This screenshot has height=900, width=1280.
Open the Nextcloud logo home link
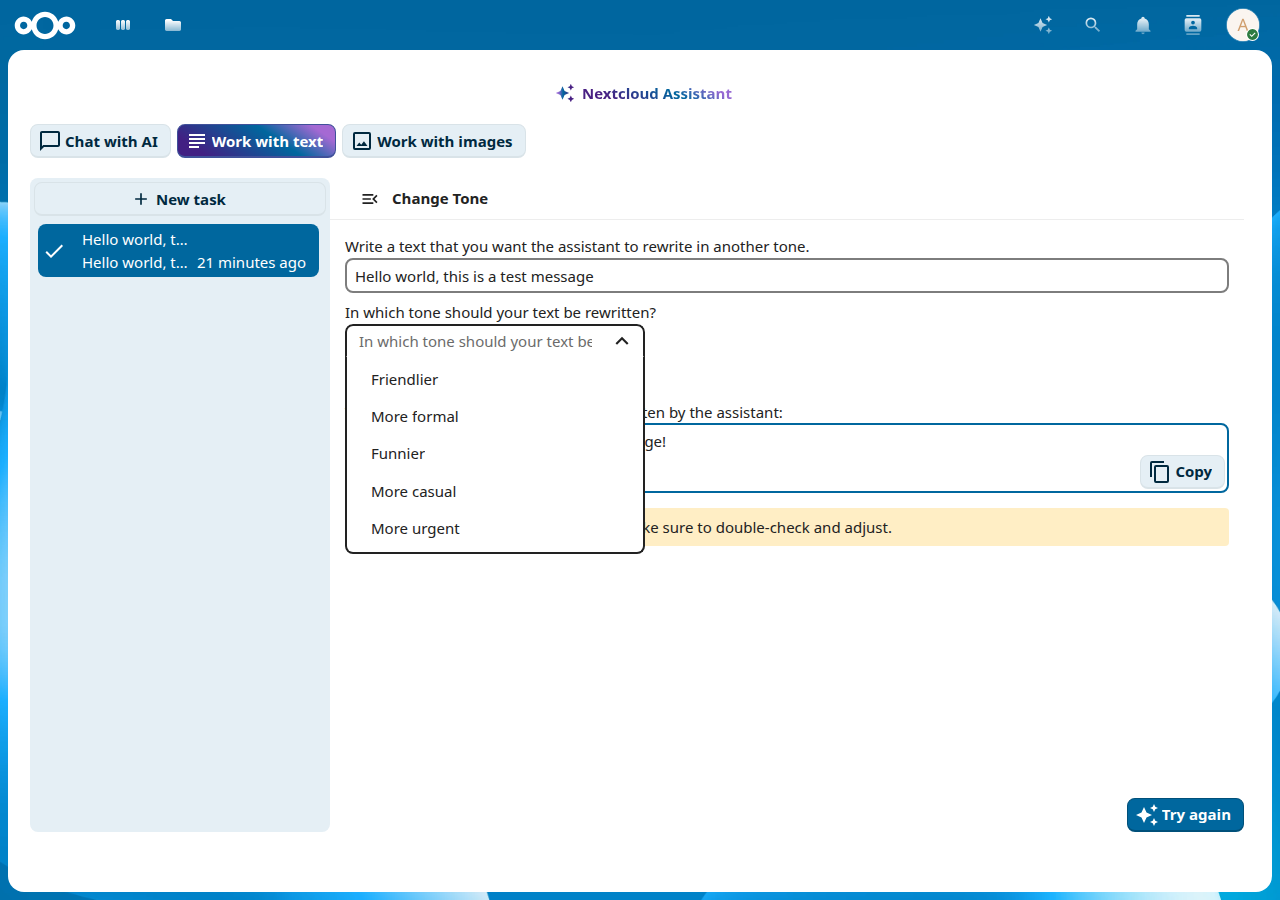pos(45,25)
